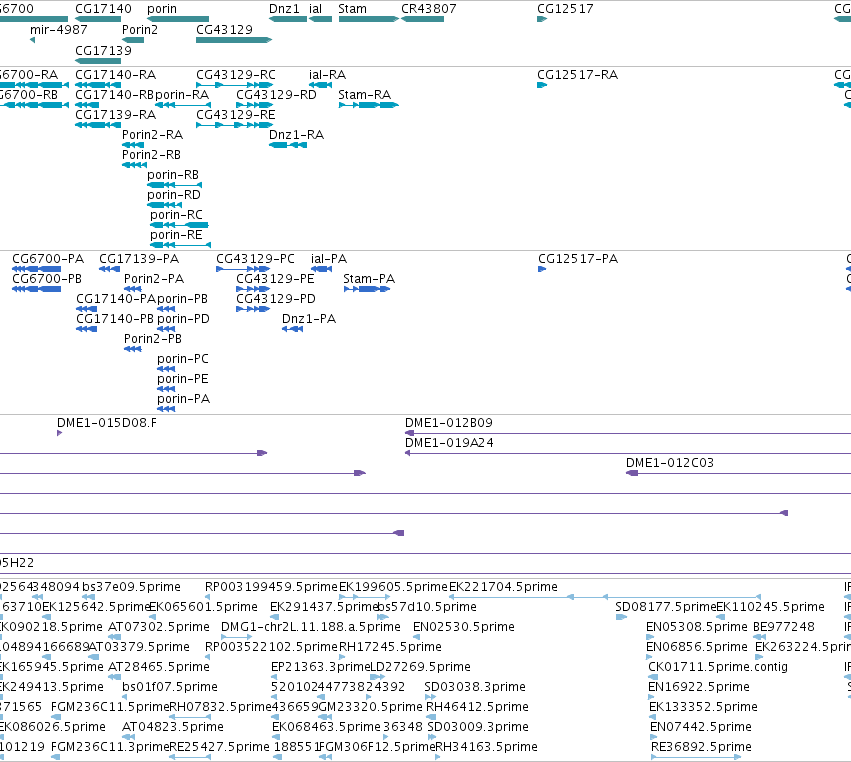Screen dimensions: 851x762
Task: Select EST label bs37e09.5prime
Action: click(131, 587)
